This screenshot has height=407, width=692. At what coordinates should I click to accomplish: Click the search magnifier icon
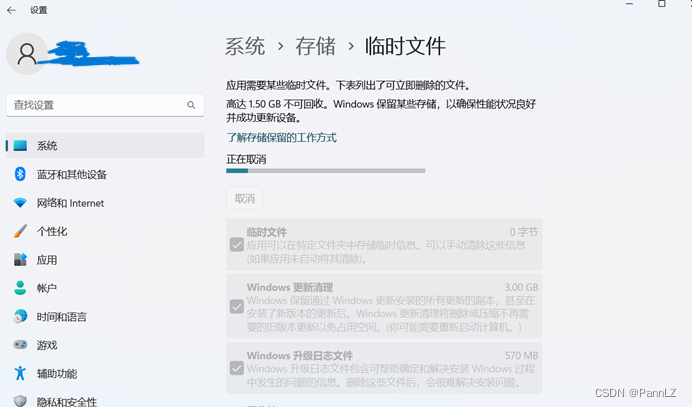pyautogui.click(x=191, y=105)
